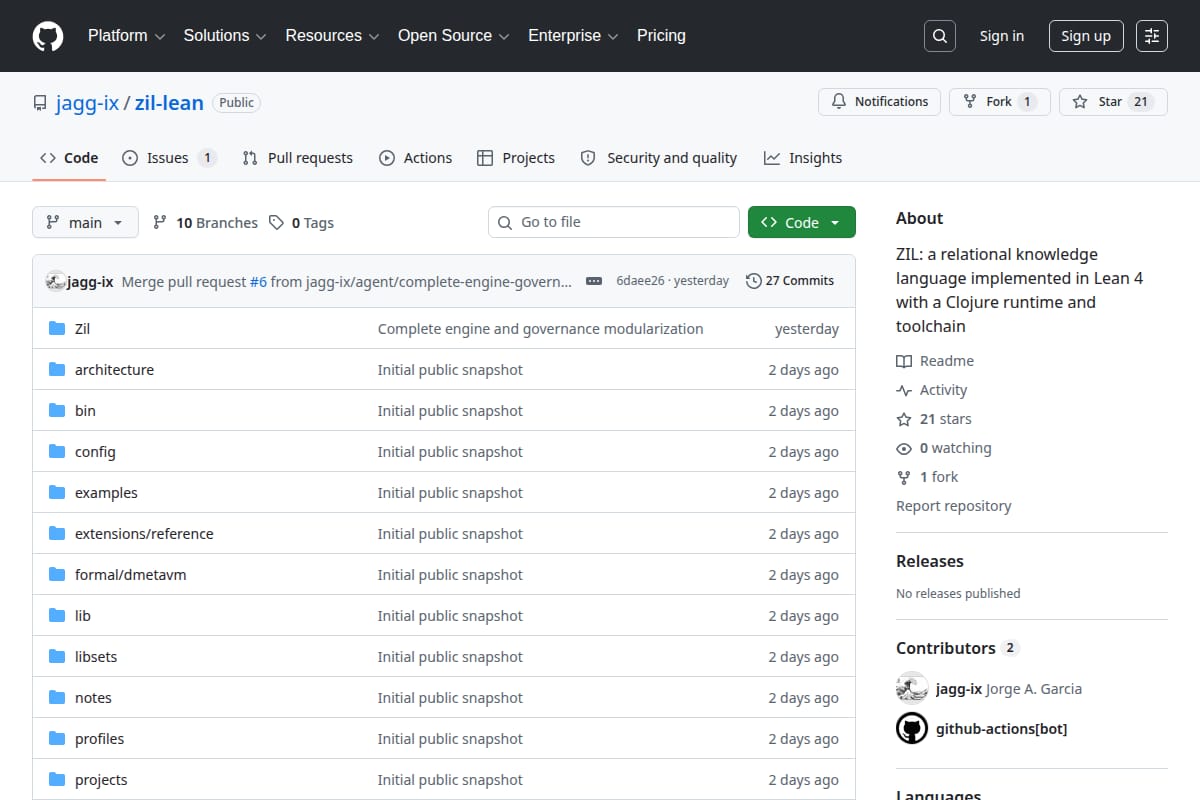Open the Insights tab

tap(803, 158)
